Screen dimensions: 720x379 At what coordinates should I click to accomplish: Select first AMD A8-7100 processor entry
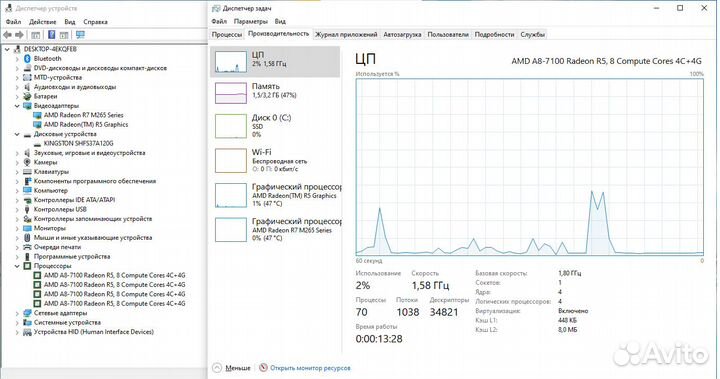[x=114, y=275]
